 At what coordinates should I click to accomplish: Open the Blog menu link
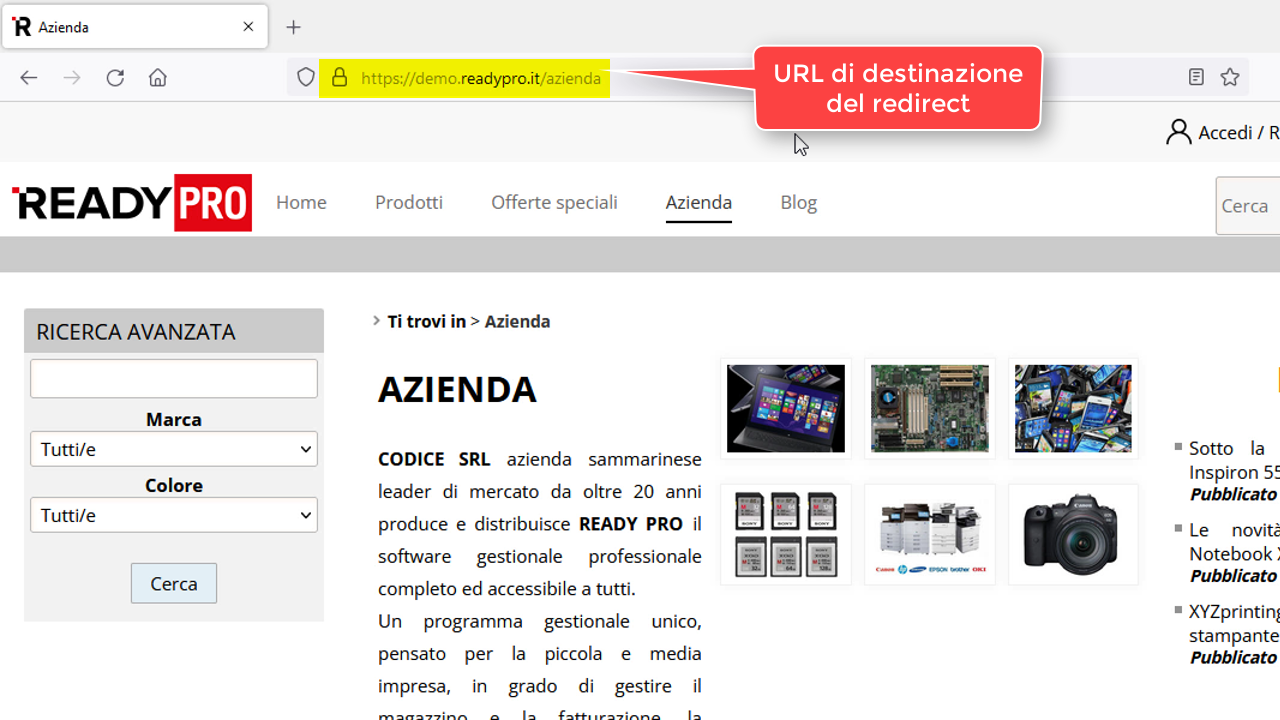pyautogui.click(x=798, y=202)
